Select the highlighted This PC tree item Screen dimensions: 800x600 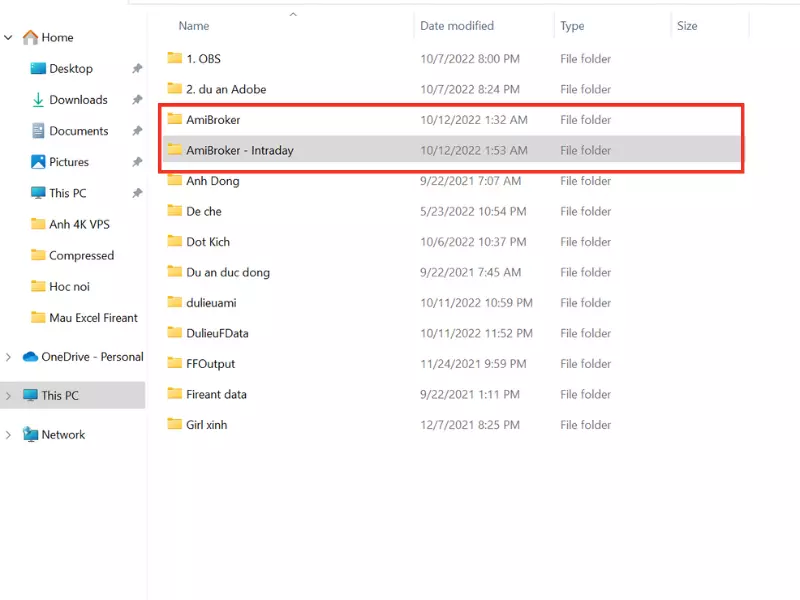72,395
